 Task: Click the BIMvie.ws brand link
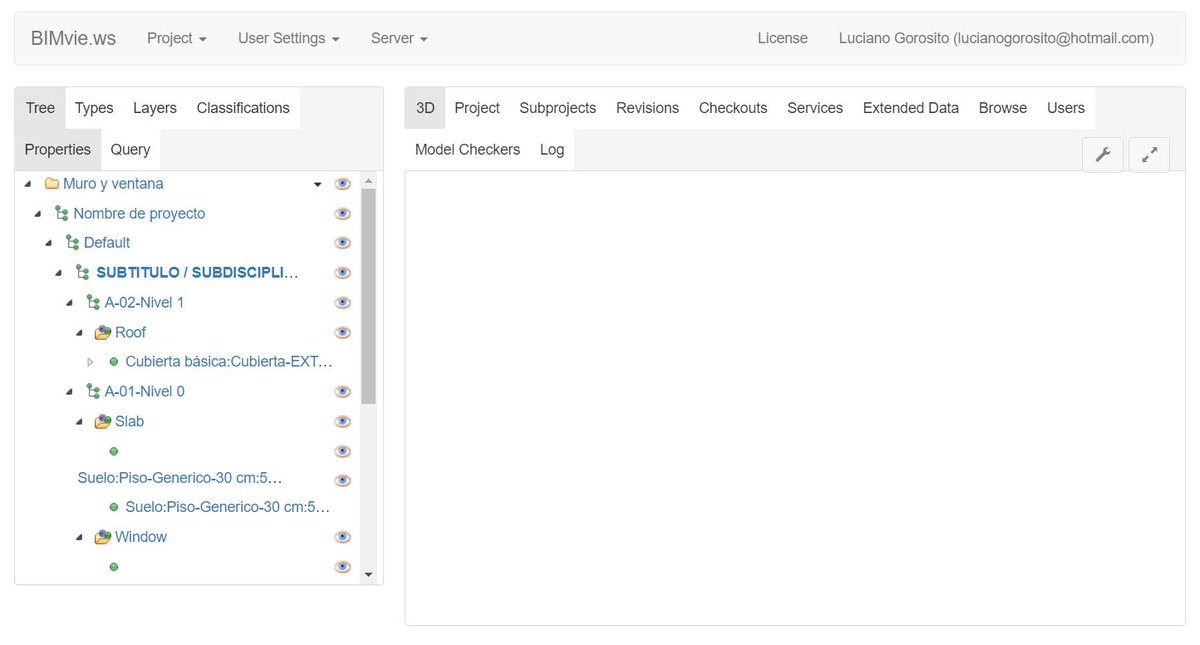73,38
